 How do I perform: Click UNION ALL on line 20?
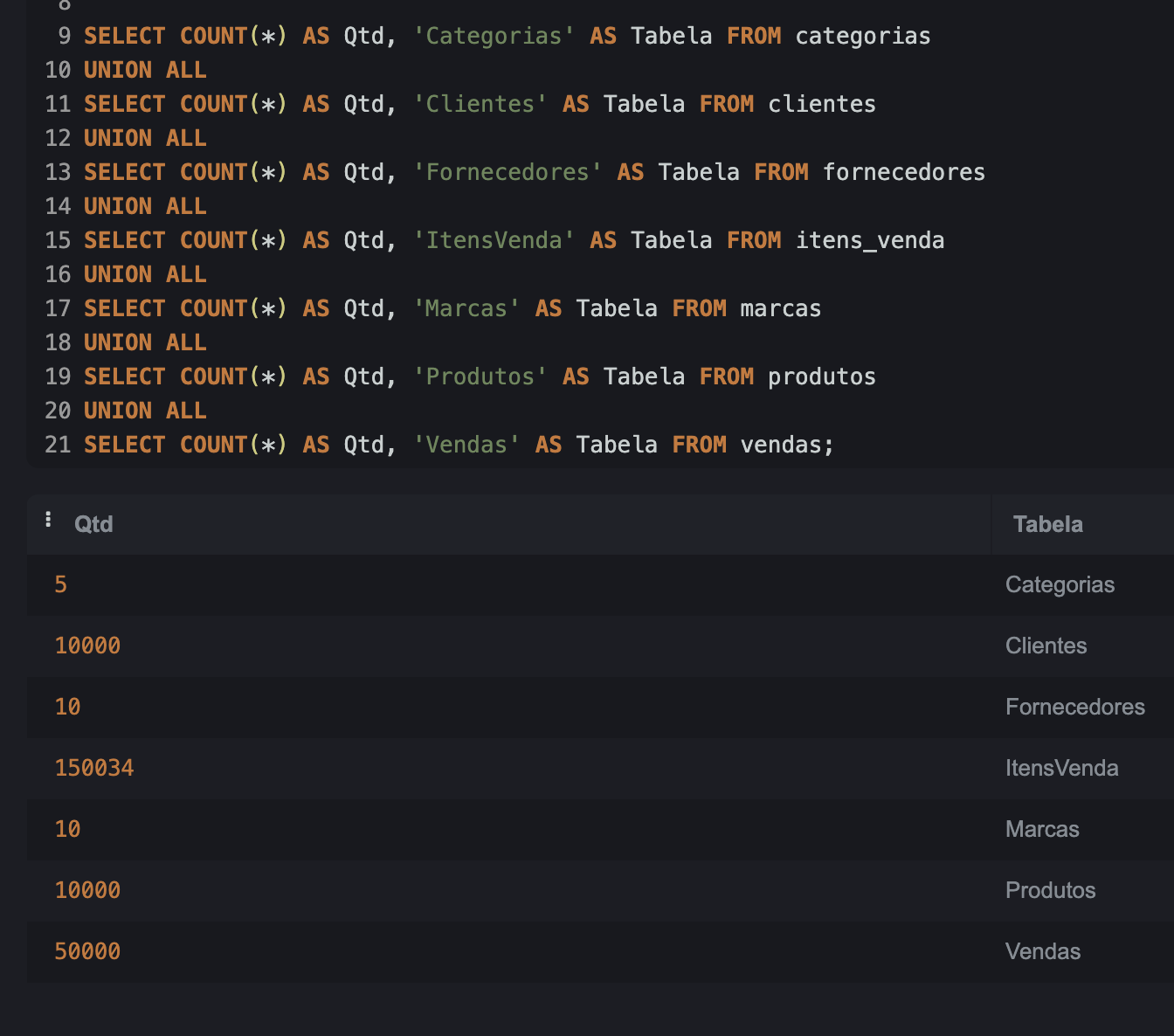(145, 411)
